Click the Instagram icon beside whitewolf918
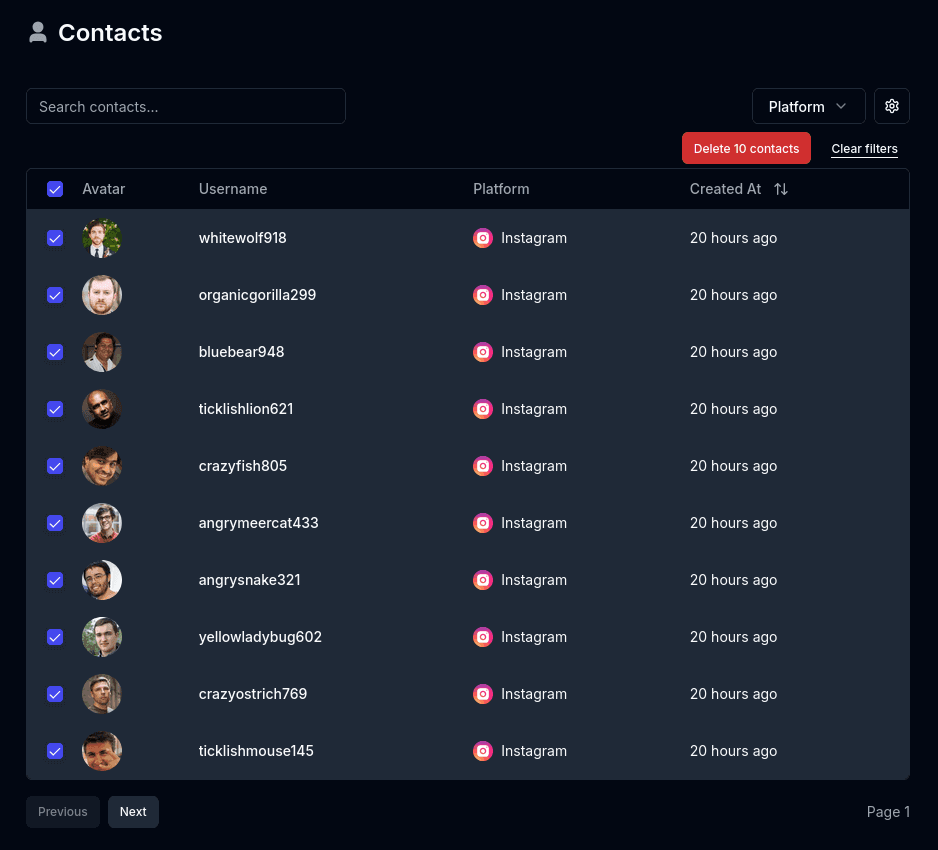The width and height of the screenshot is (938, 850). click(483, 238)
